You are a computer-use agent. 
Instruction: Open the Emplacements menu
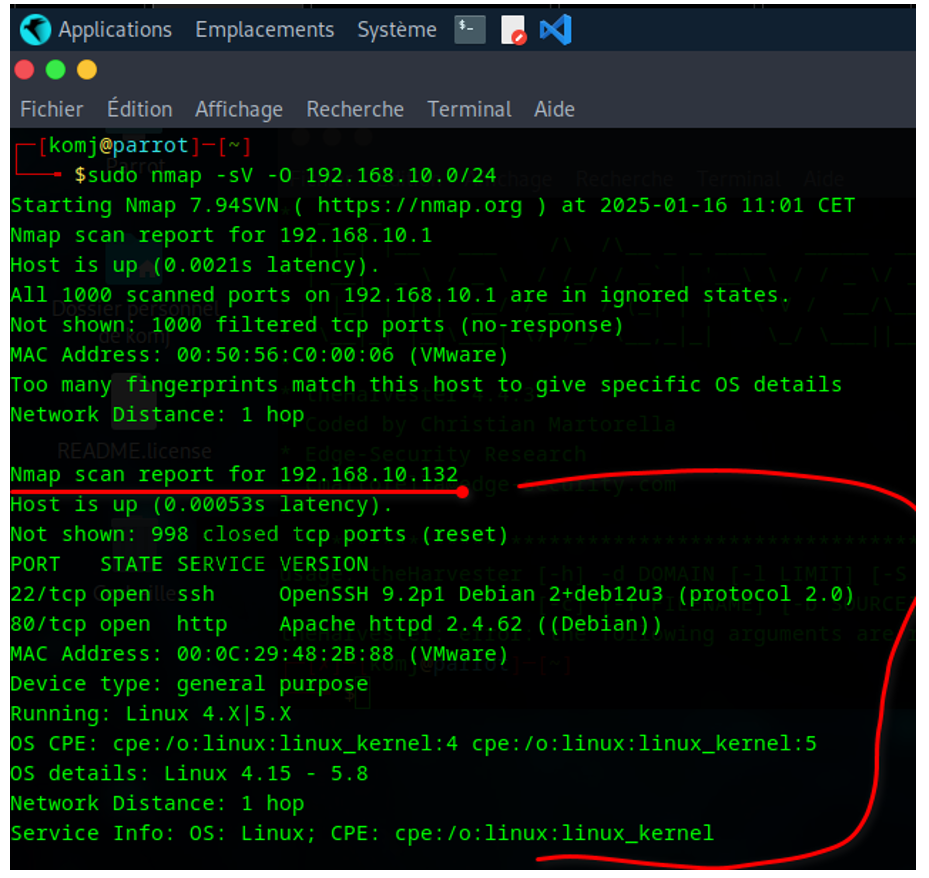pyautogui.click(x=265, y=30)
